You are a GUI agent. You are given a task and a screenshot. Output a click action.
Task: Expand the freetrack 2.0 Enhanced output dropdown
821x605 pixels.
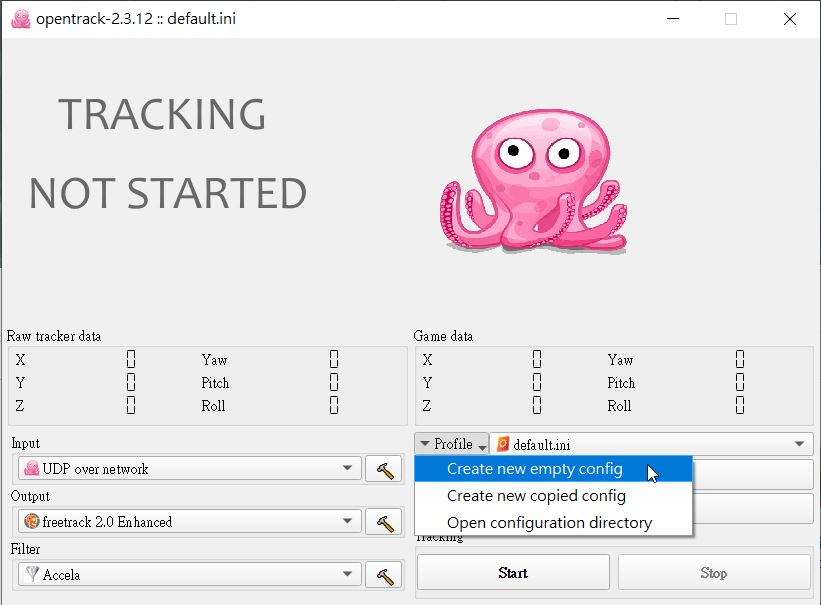(190, 521)
